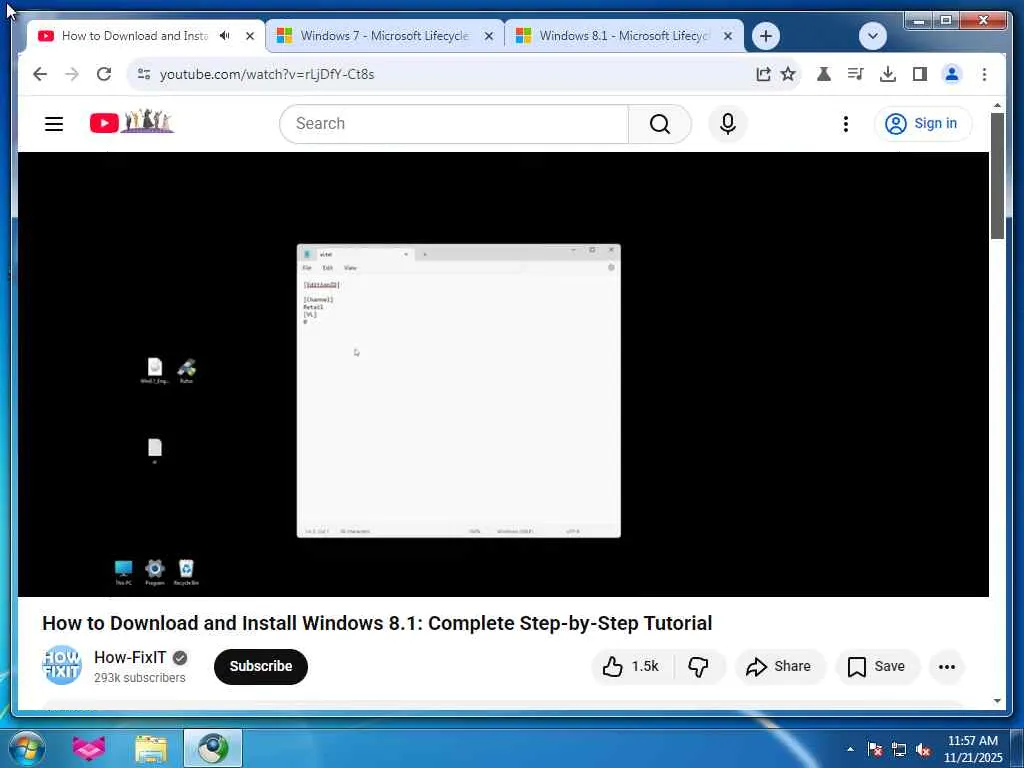Open a new browser tab
Viewport: 1024px width, 768px height.
coord(766,36)
